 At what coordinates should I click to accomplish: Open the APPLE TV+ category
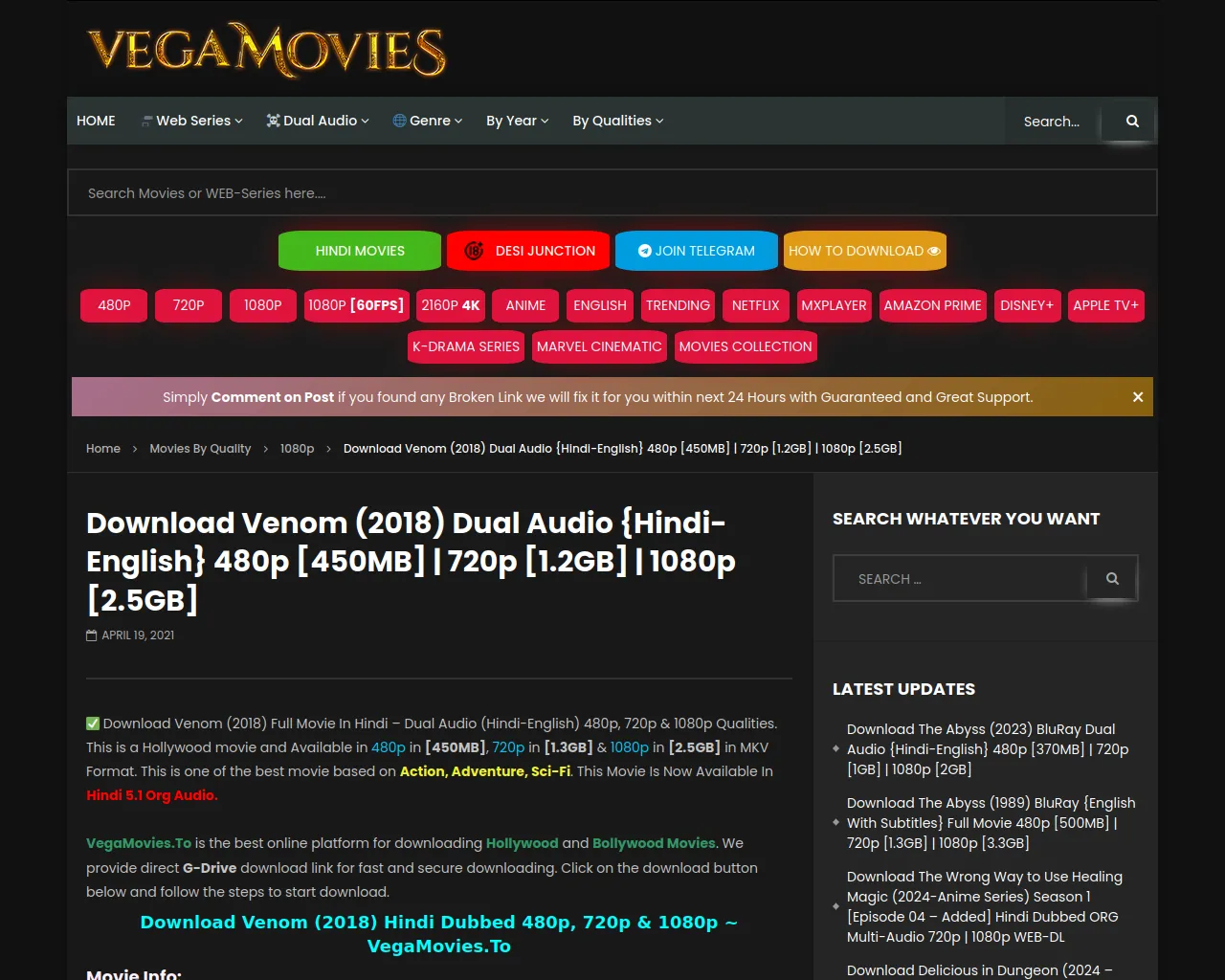click(1105, 305)
